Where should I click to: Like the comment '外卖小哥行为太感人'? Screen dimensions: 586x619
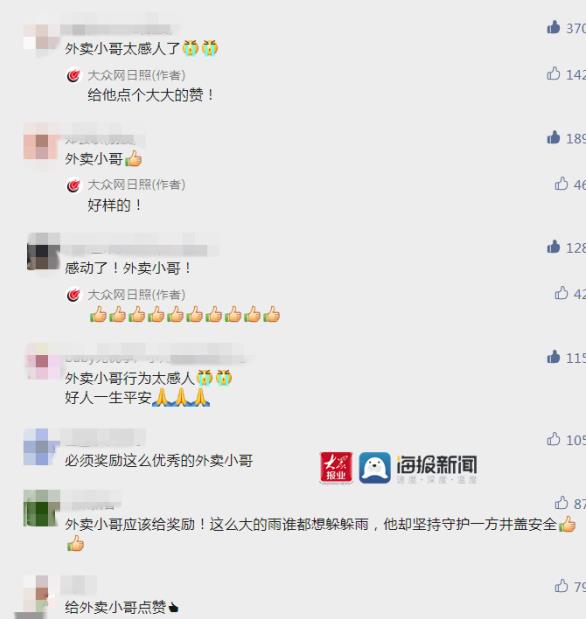[x=554, y=357]
